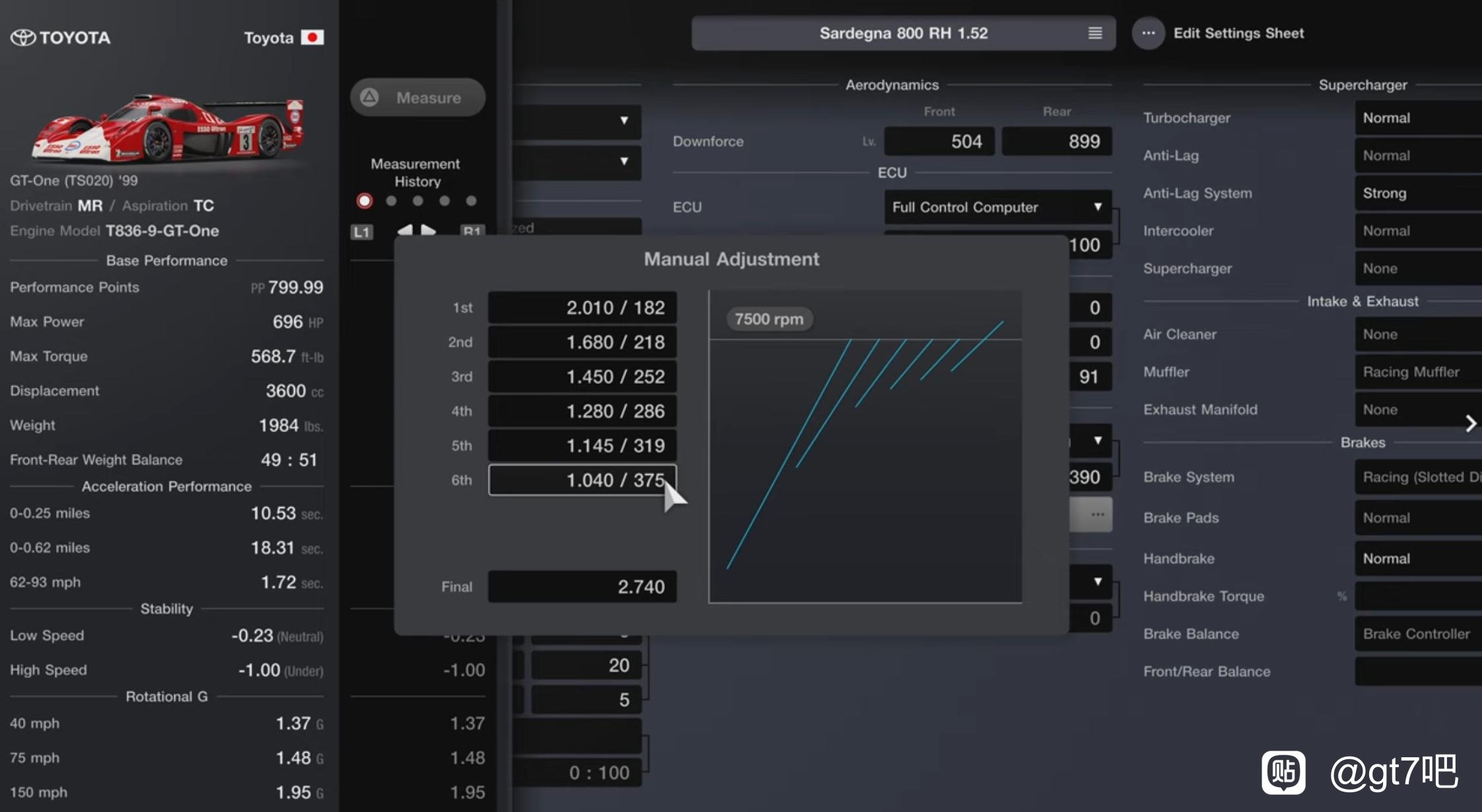
Task: Select Intercooler Normal setting
Action: 1418,231
